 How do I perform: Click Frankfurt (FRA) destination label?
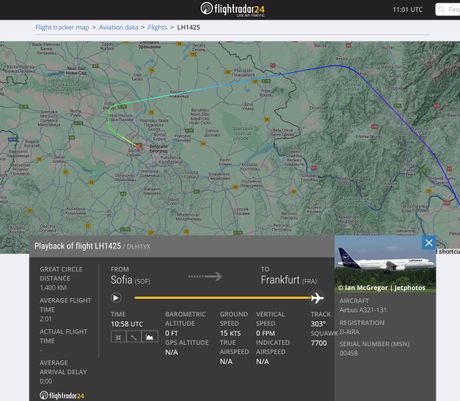point(289,280)
